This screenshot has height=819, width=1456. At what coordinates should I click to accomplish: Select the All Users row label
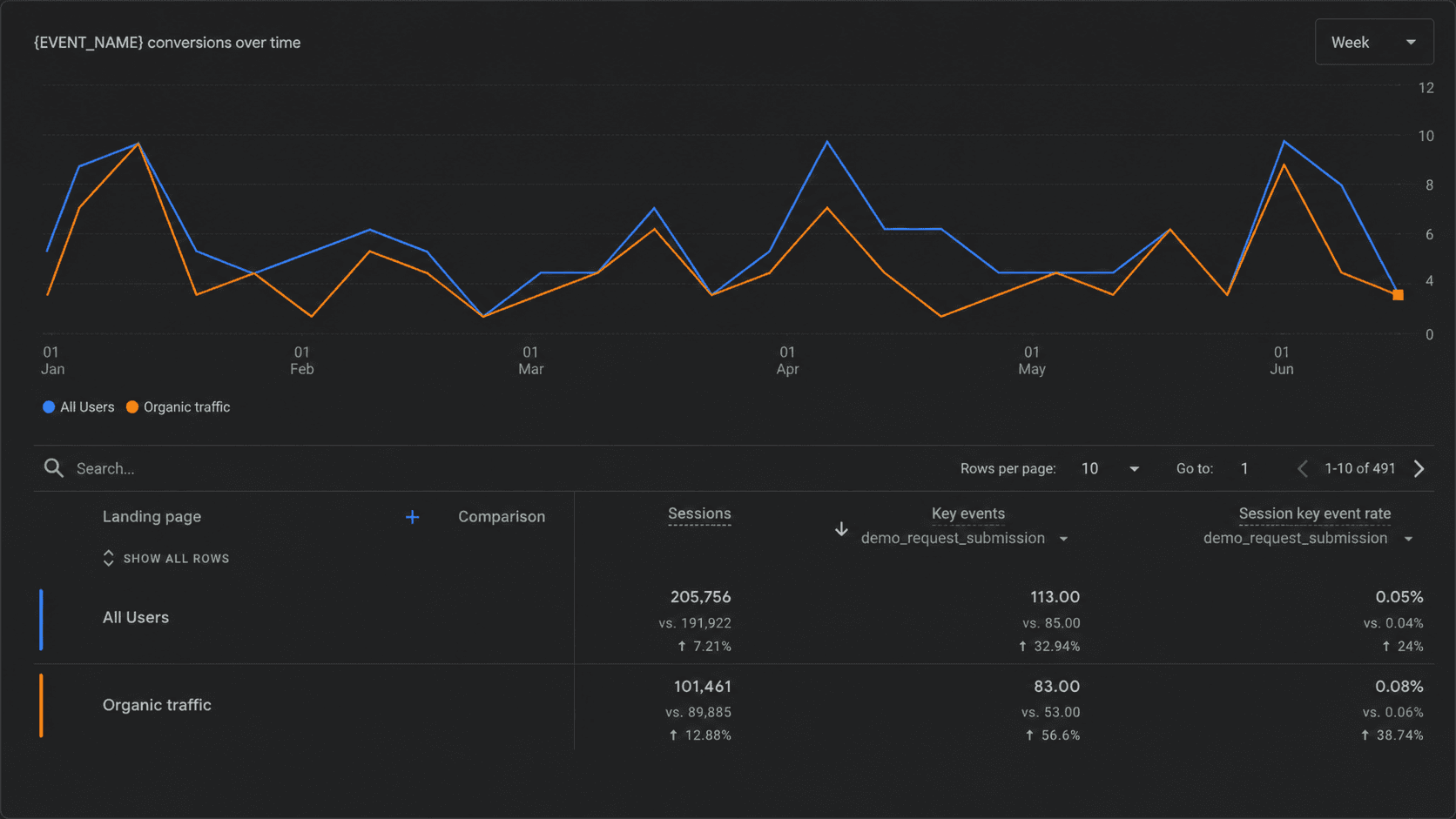click(136, 617)
